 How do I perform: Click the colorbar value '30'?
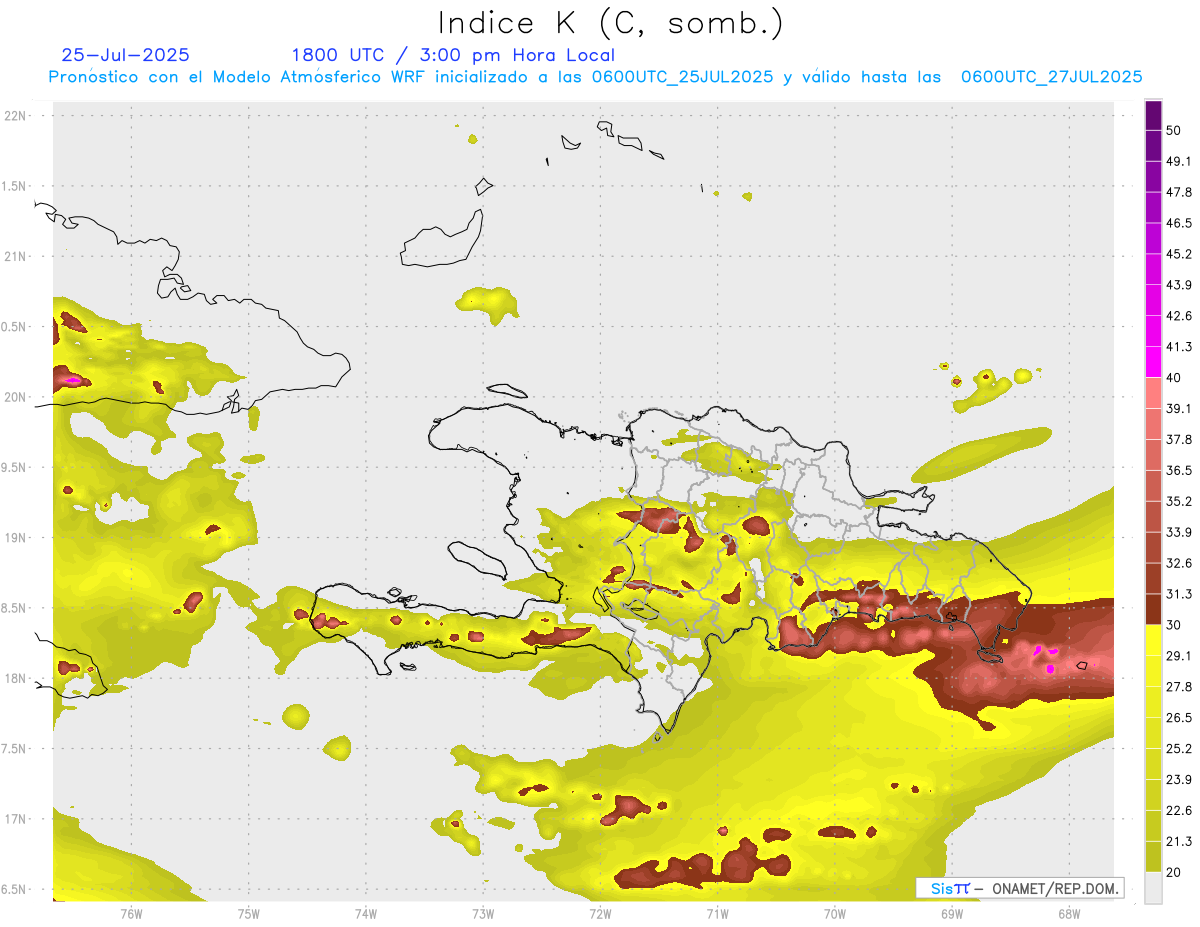1174,625
